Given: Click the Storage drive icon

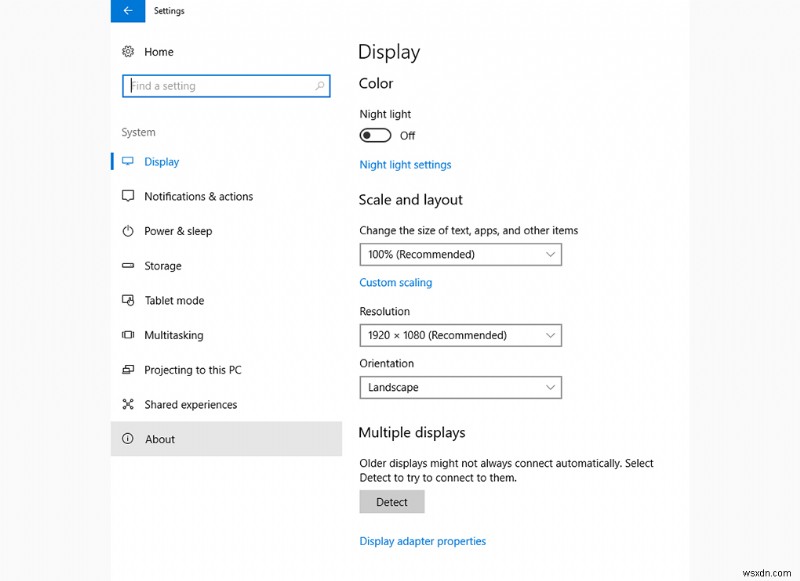Looking at the screenshot, I should point(129,266).
